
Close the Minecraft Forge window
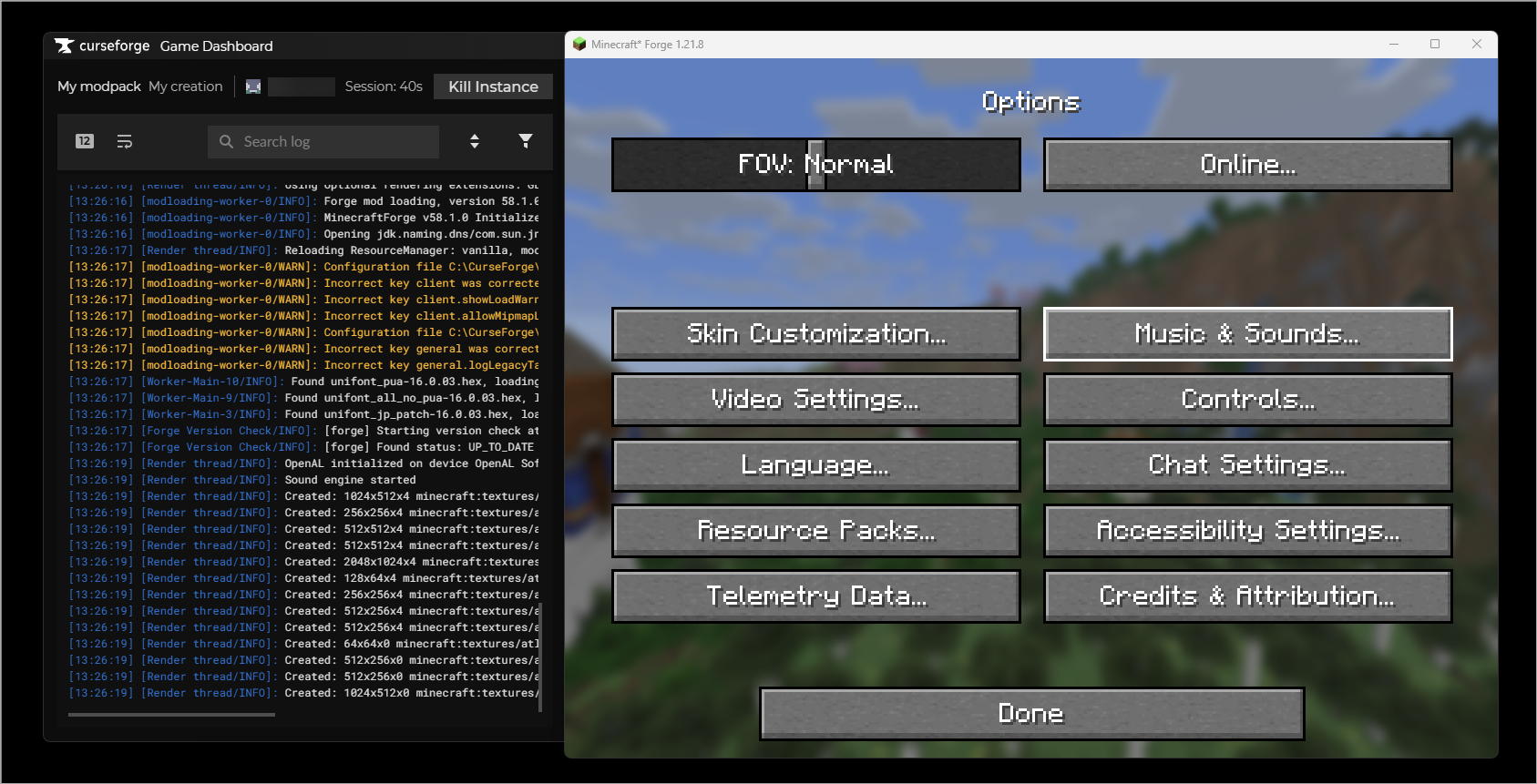coord(1477,44)
